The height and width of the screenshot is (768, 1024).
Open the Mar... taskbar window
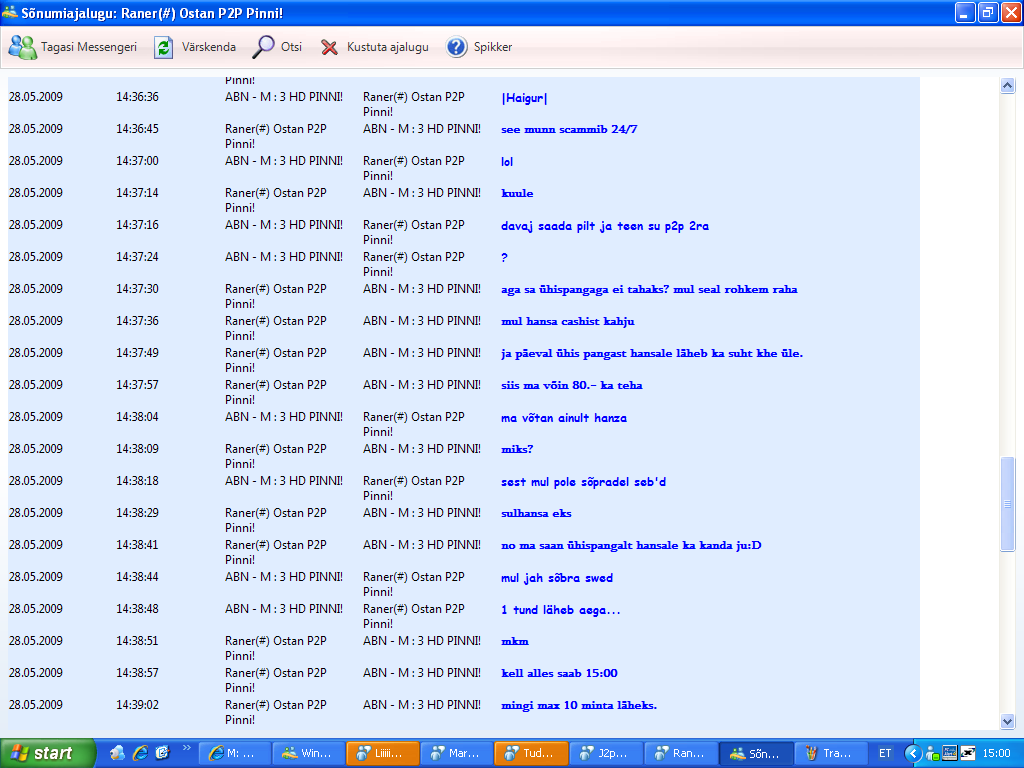pos(457,753)
